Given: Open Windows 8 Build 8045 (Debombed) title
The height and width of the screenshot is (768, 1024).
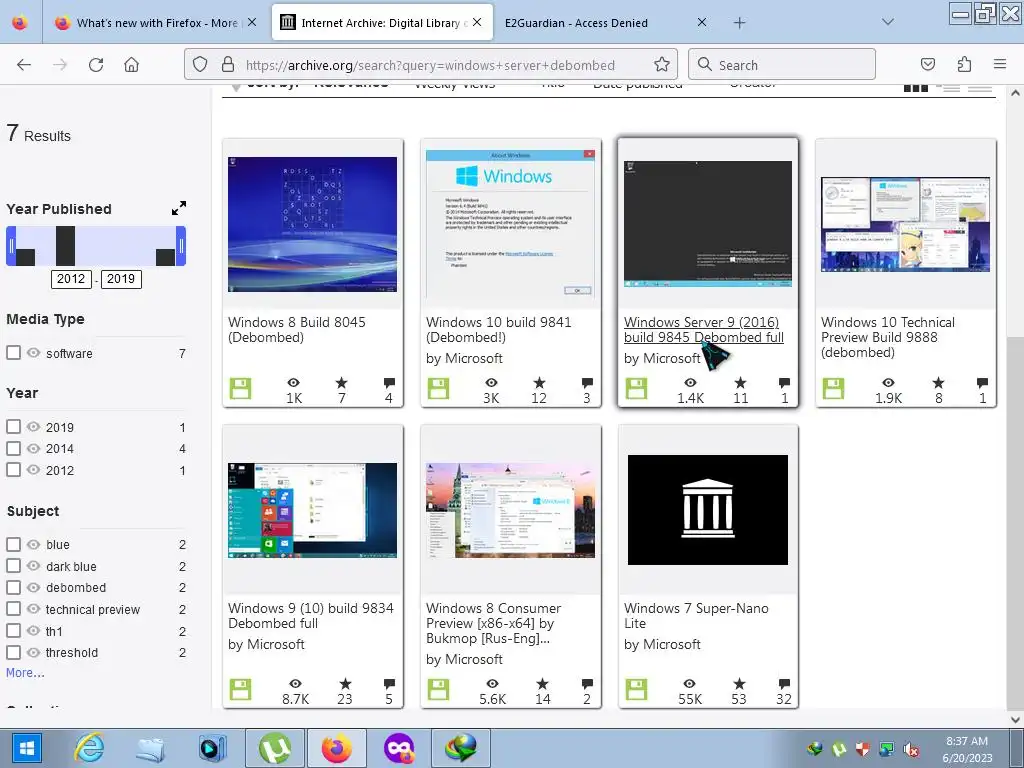Looking at the screenshot, I should tap(296, 330).
